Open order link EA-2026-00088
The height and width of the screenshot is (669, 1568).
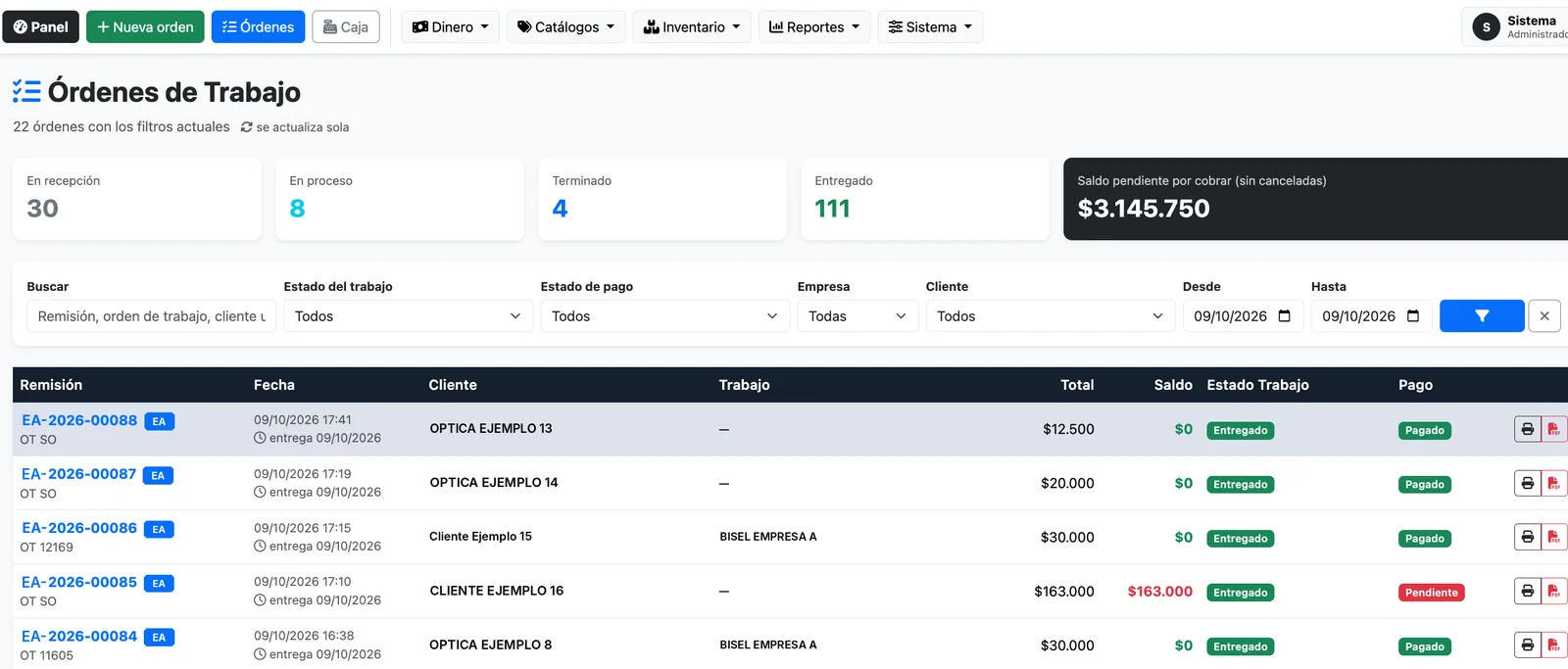[x=79, y=420]
